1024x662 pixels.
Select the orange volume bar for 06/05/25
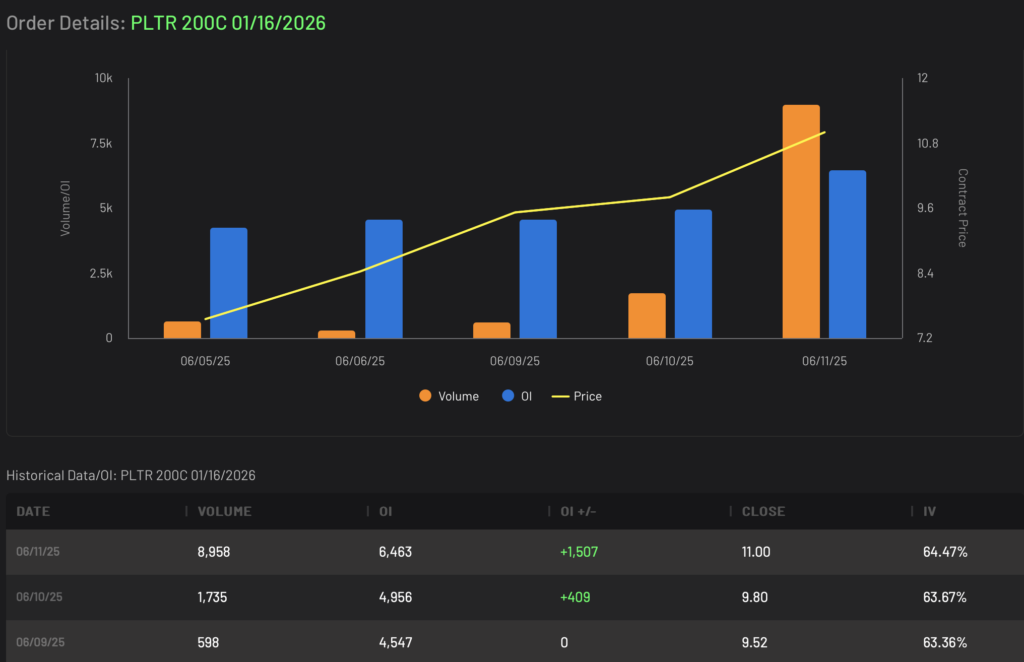[182, 330]
